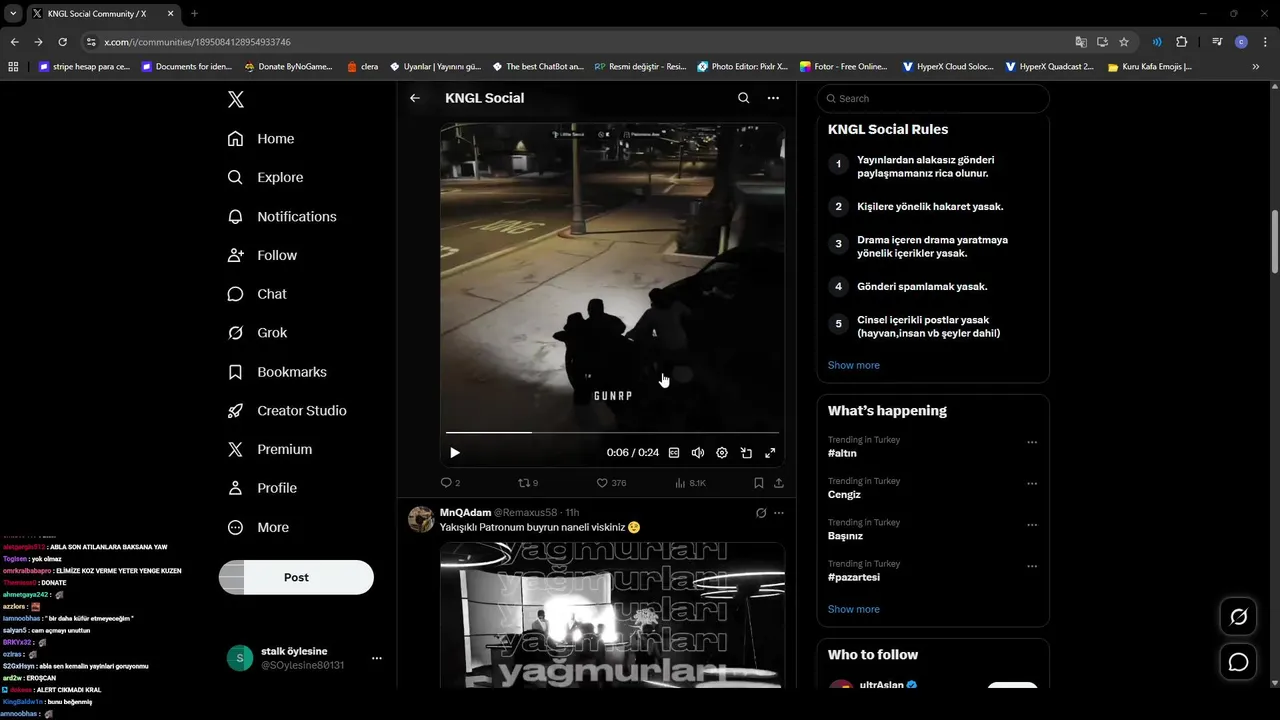This screenshot has width=1280, height=720.
Task: Open options for #pazartesi trend
Action: (x=1032, y=566)
